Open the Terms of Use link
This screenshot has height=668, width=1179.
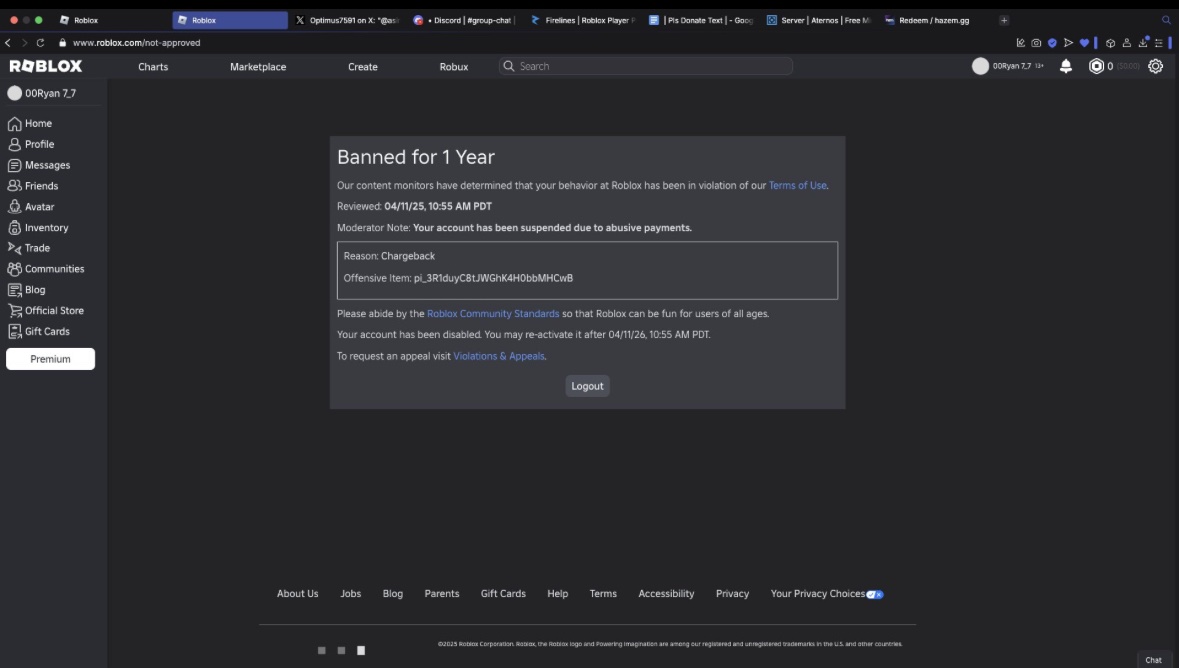coord(797,185)
